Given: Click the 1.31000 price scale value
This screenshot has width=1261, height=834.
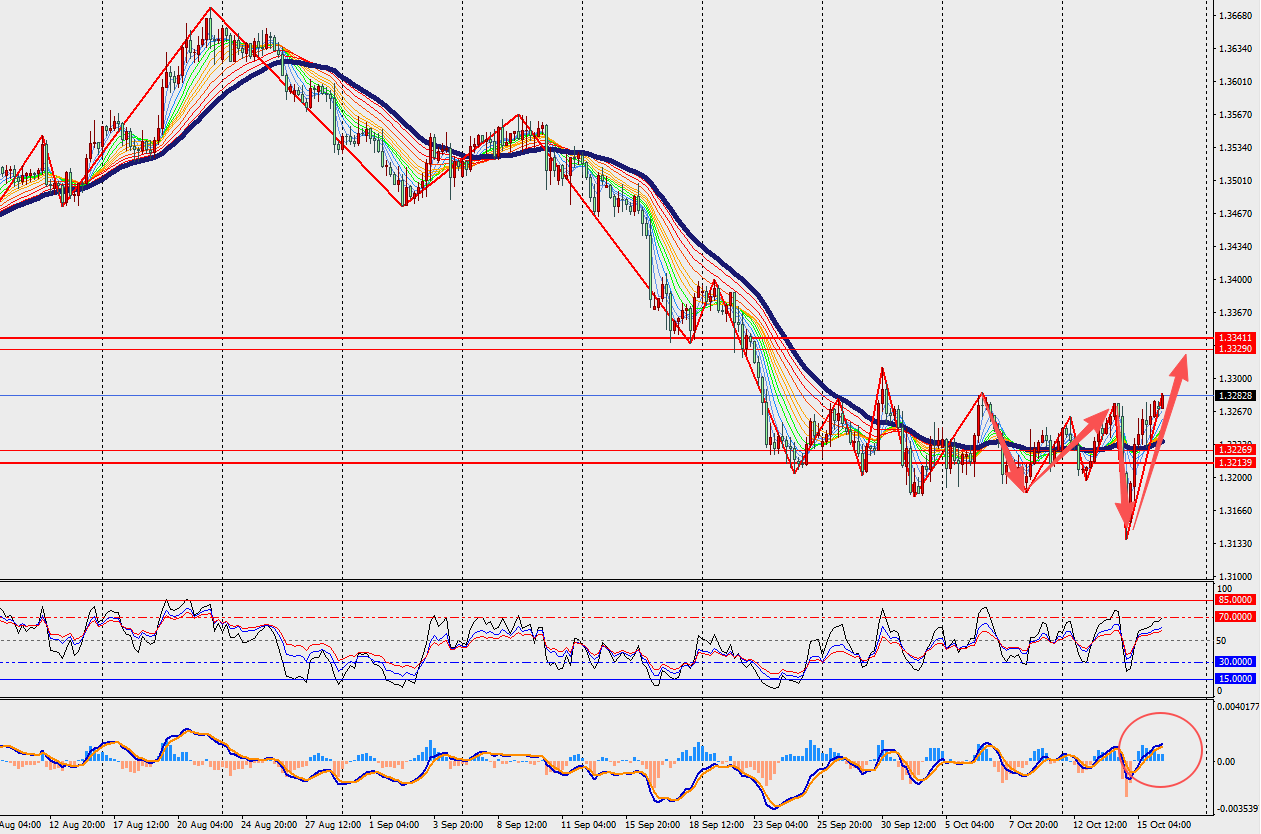Looking at the screenshot, I should pyautogui.click(x=1236, y=577).
